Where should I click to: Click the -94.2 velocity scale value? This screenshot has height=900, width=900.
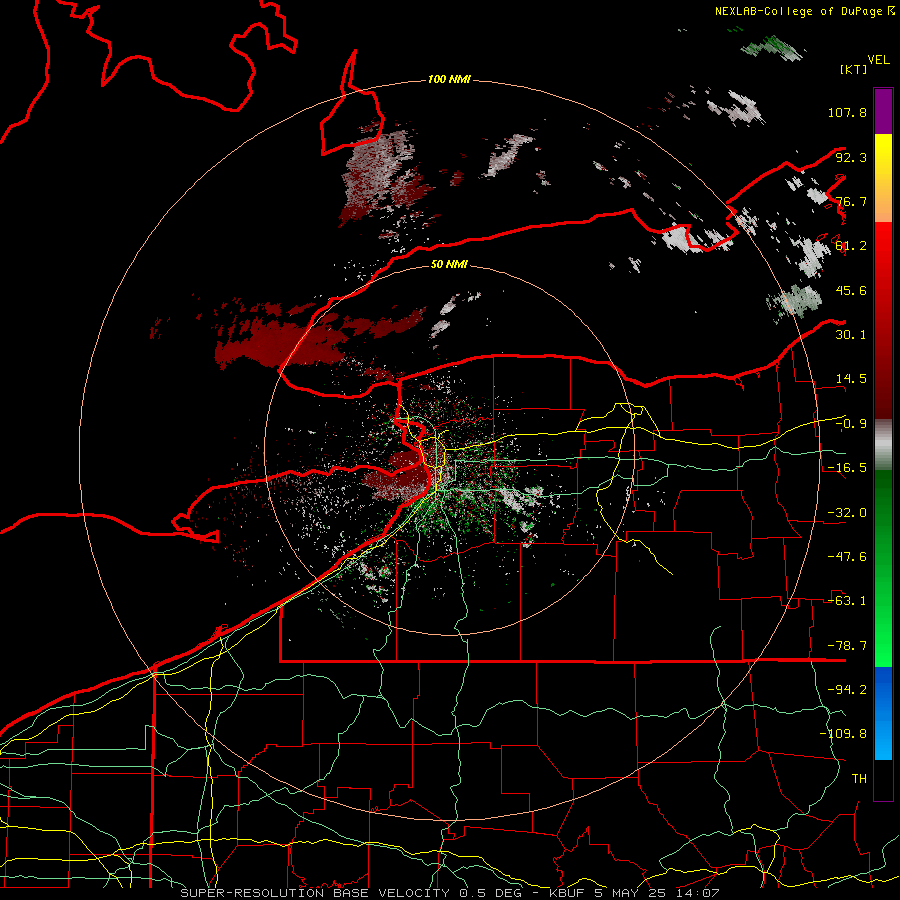click(x=847, y=690)
